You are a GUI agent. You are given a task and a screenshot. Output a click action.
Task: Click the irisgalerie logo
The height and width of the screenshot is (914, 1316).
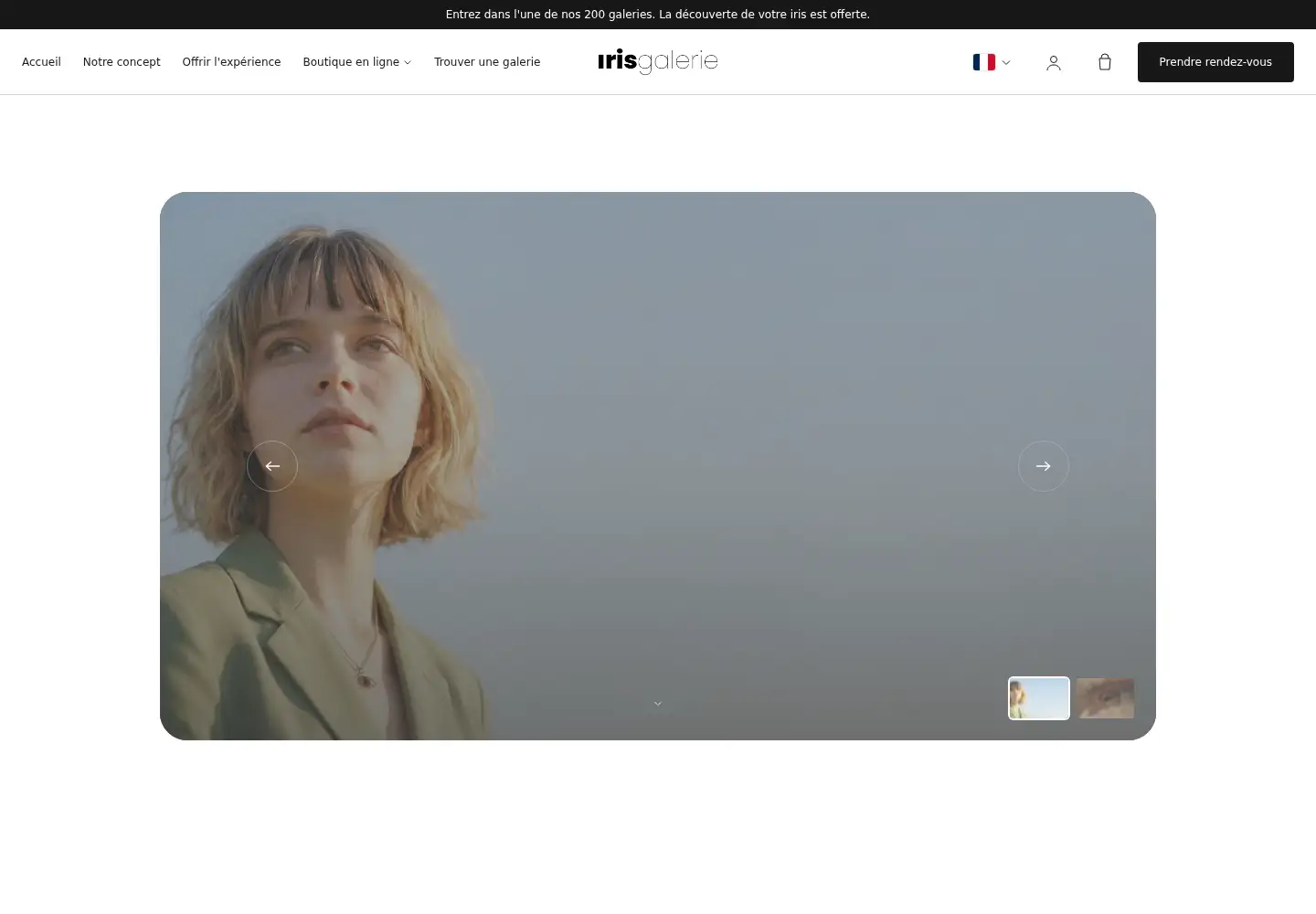point(658,61)
